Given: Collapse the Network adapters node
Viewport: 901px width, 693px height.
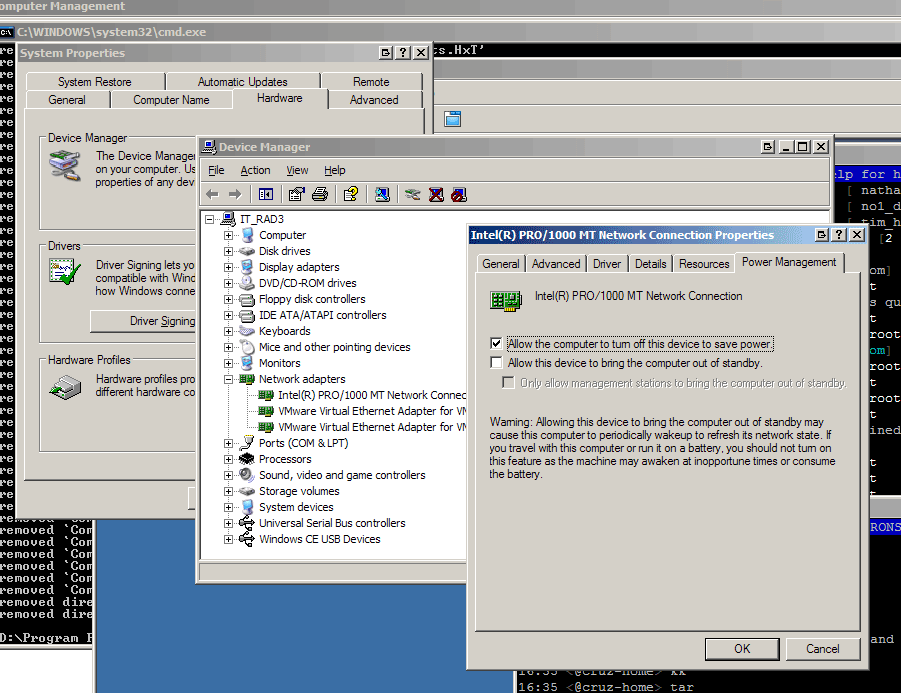Looking at the screenshot, I should click(x=229, y=379).
